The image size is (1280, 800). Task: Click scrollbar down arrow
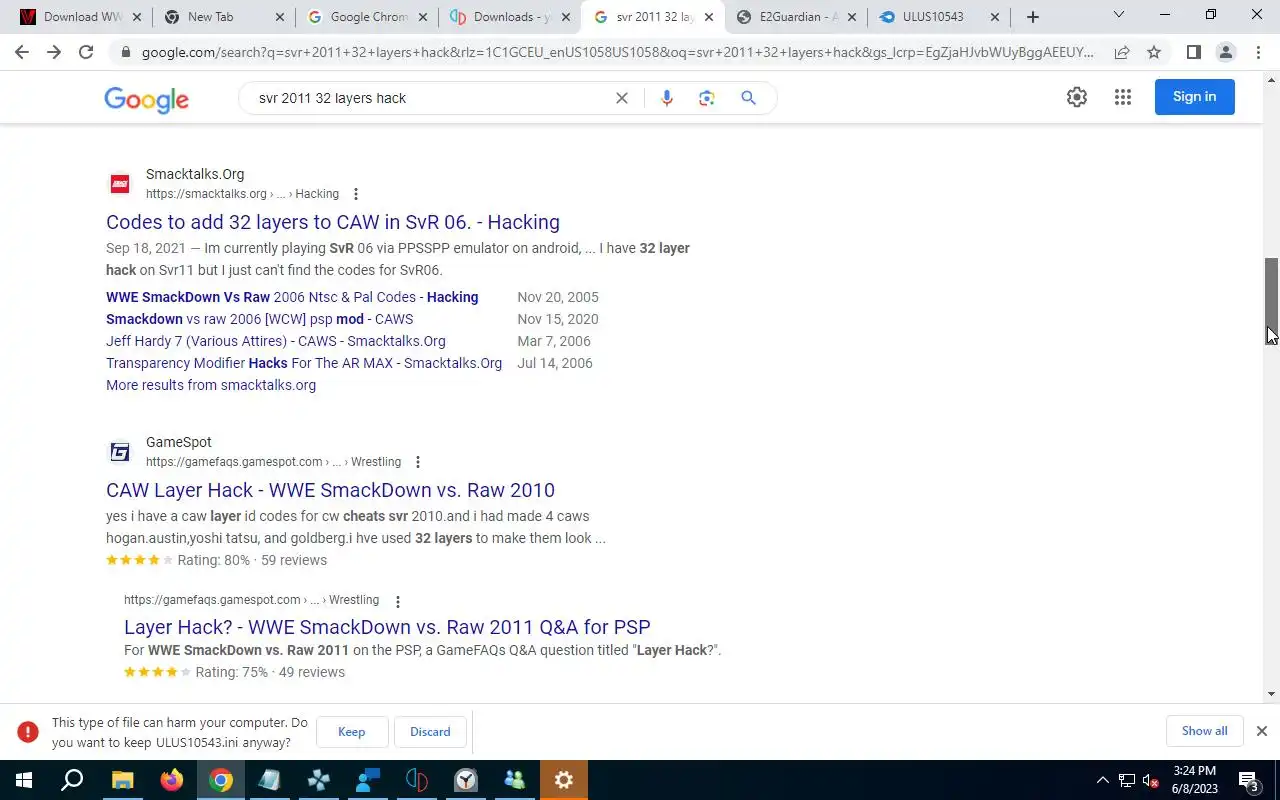(1272, 694)
